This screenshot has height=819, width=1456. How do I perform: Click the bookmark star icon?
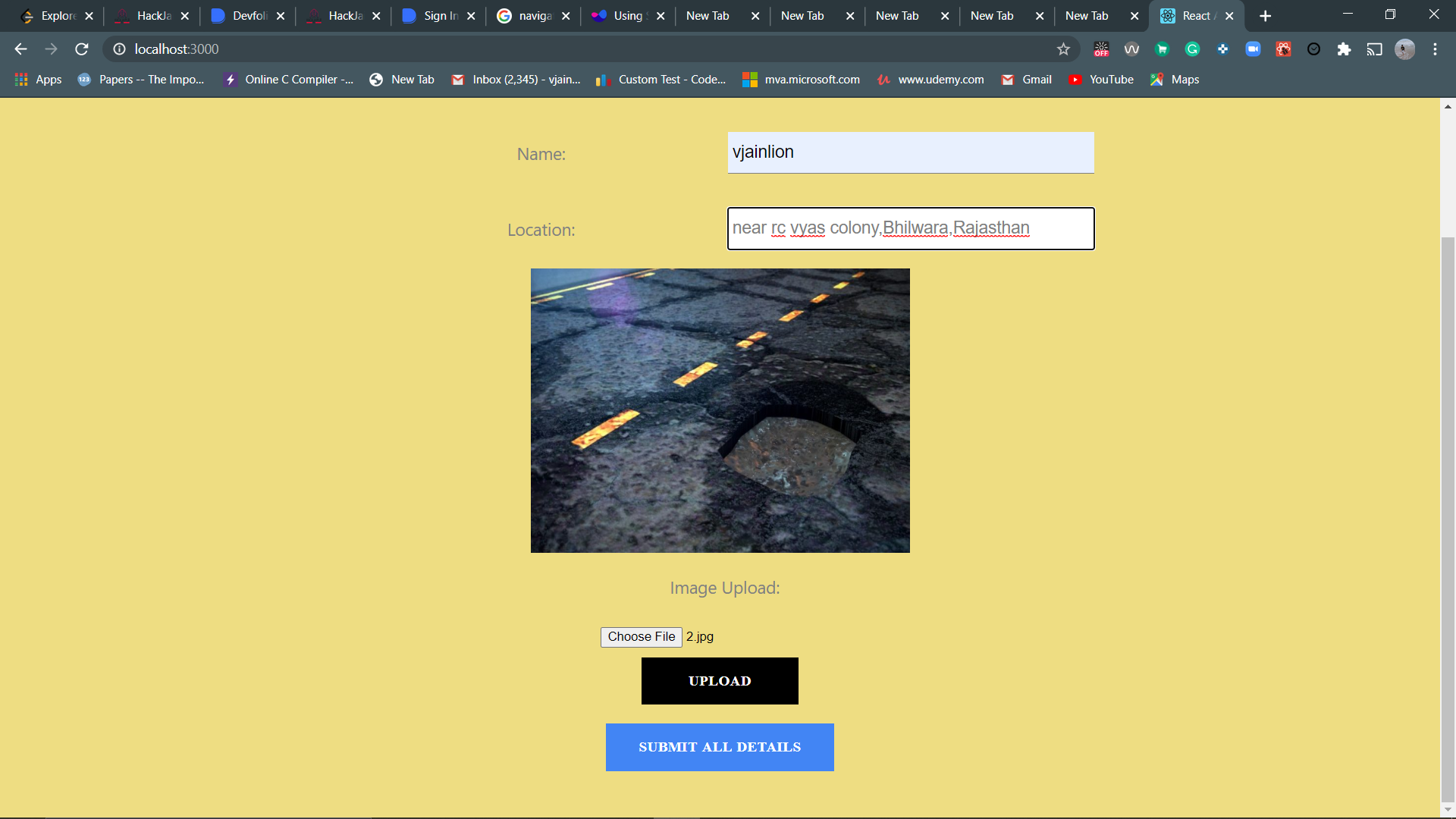(x=1063, y=49)
